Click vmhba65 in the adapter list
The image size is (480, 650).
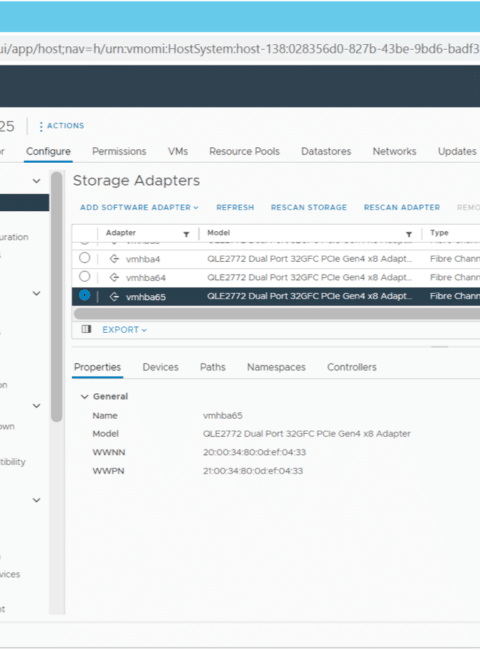click(146, 297)
